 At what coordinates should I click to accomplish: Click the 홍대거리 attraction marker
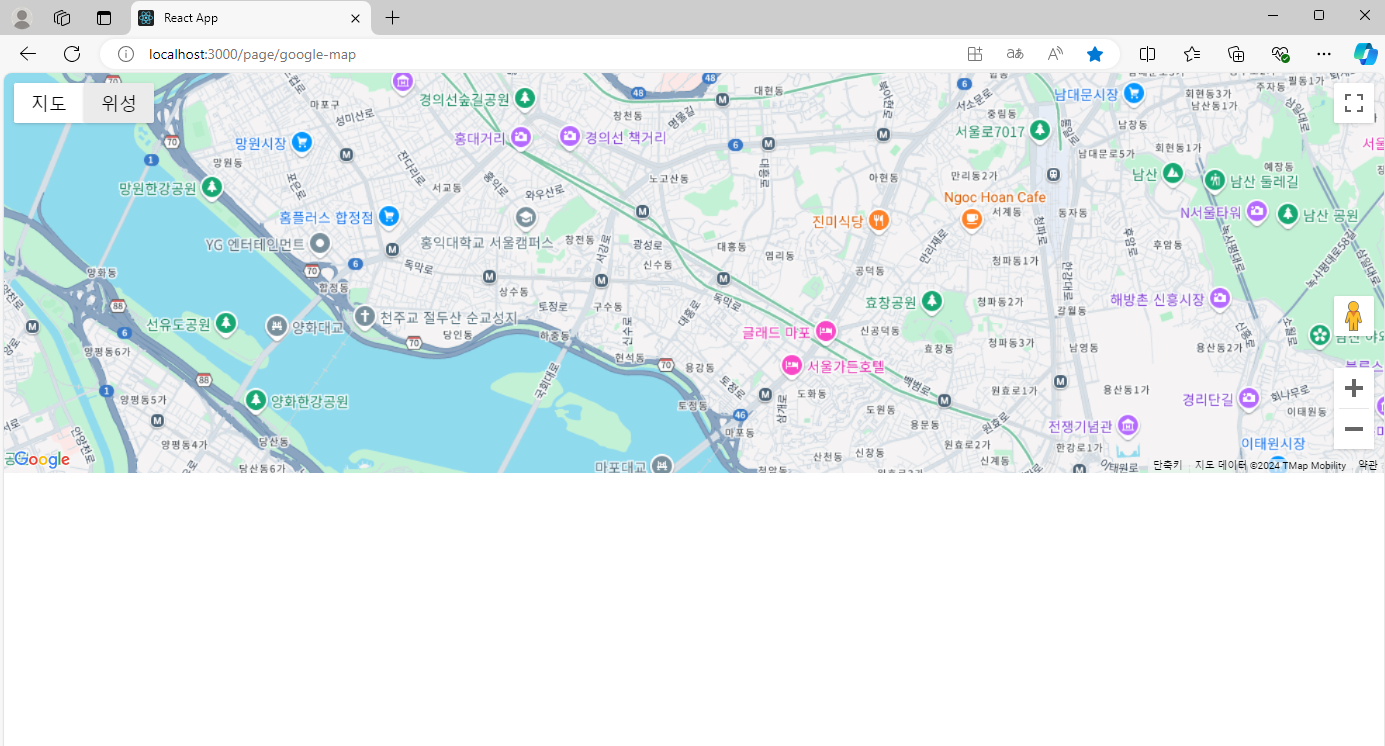[521, 137]
